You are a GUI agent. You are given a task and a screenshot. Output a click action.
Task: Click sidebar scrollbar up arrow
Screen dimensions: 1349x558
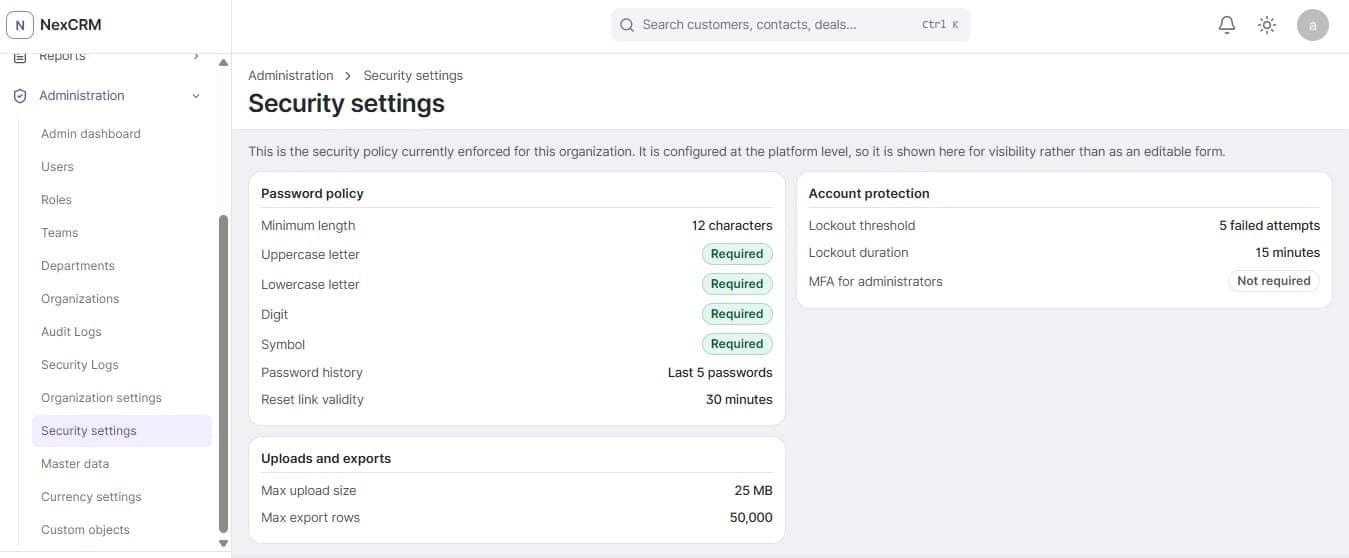pyautogui.click(x=223, y=62)
